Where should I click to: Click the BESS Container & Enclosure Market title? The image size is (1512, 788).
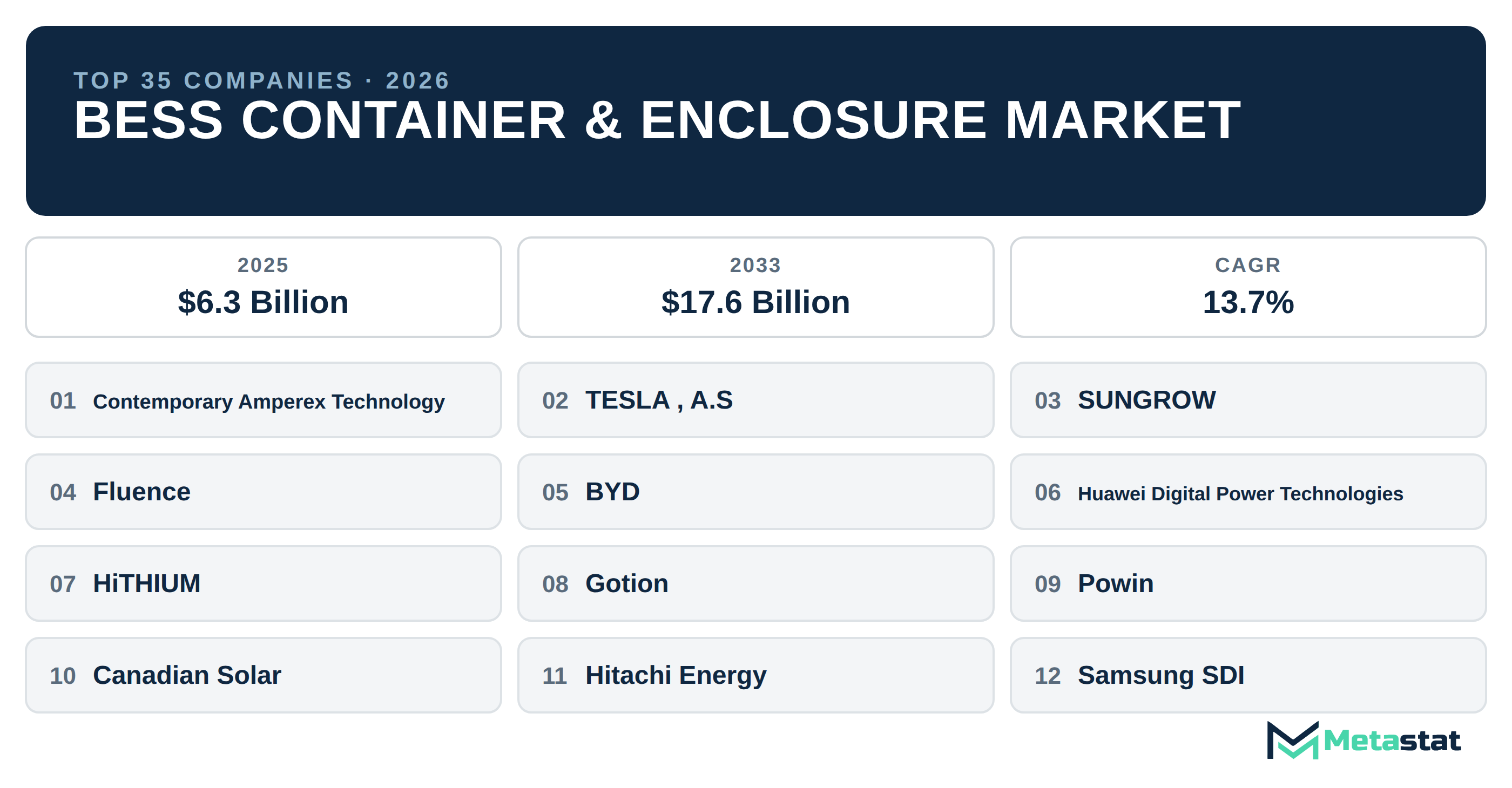click(657, 120)
